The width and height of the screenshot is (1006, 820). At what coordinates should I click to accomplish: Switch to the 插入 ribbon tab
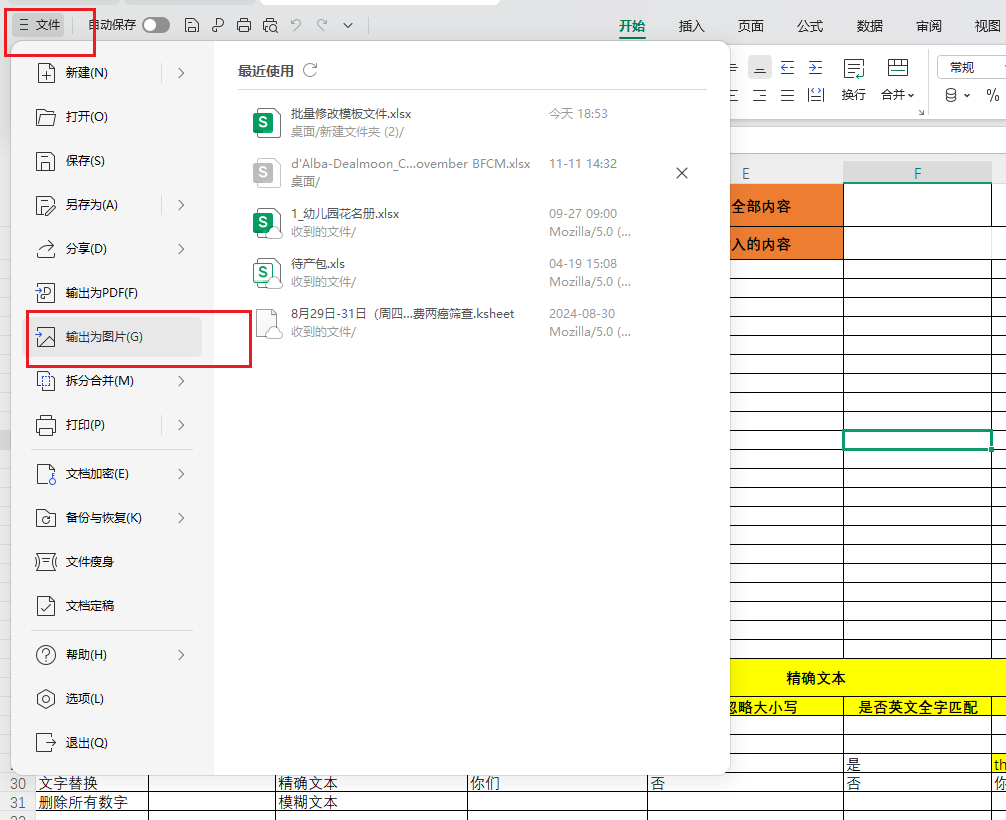[x=691, y=27]
